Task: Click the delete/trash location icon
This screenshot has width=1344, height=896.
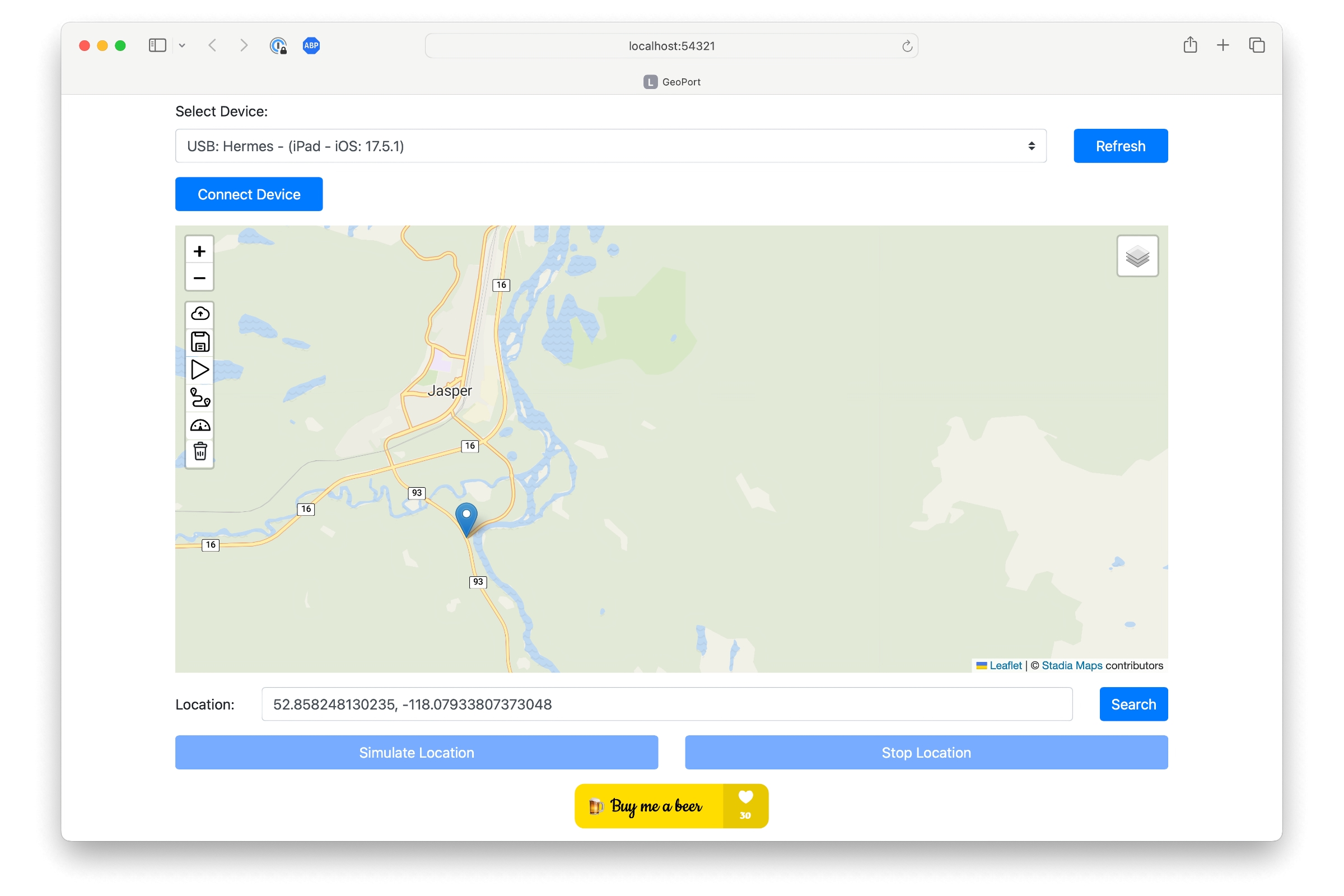Action: (199, 452)
